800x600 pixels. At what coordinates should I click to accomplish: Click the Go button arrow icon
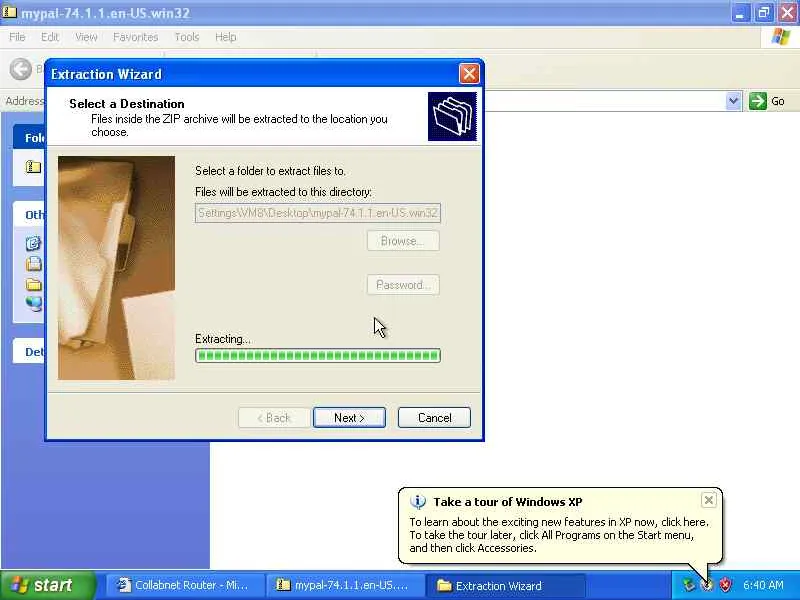pos(758,101)
